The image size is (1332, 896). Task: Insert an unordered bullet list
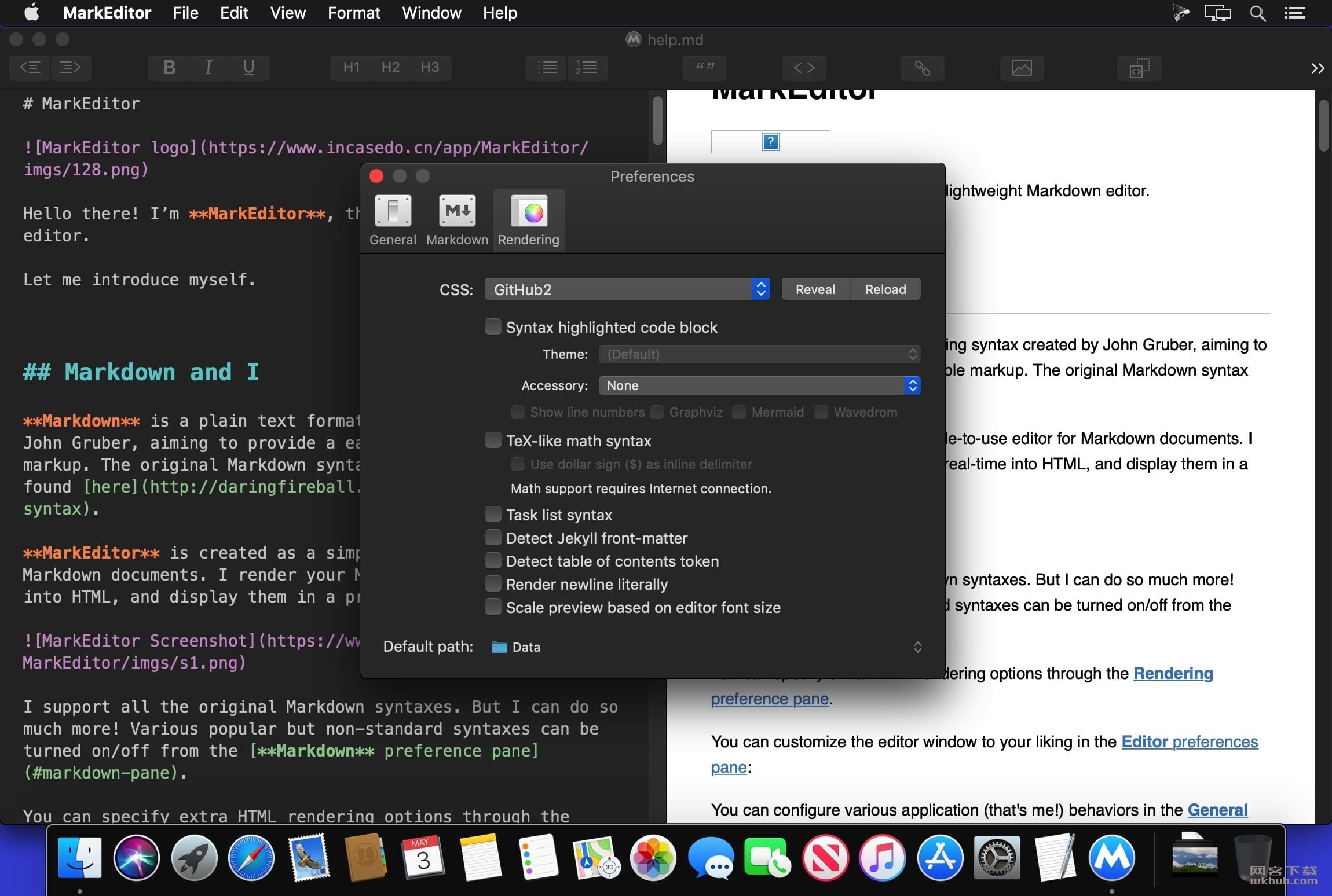547,68
